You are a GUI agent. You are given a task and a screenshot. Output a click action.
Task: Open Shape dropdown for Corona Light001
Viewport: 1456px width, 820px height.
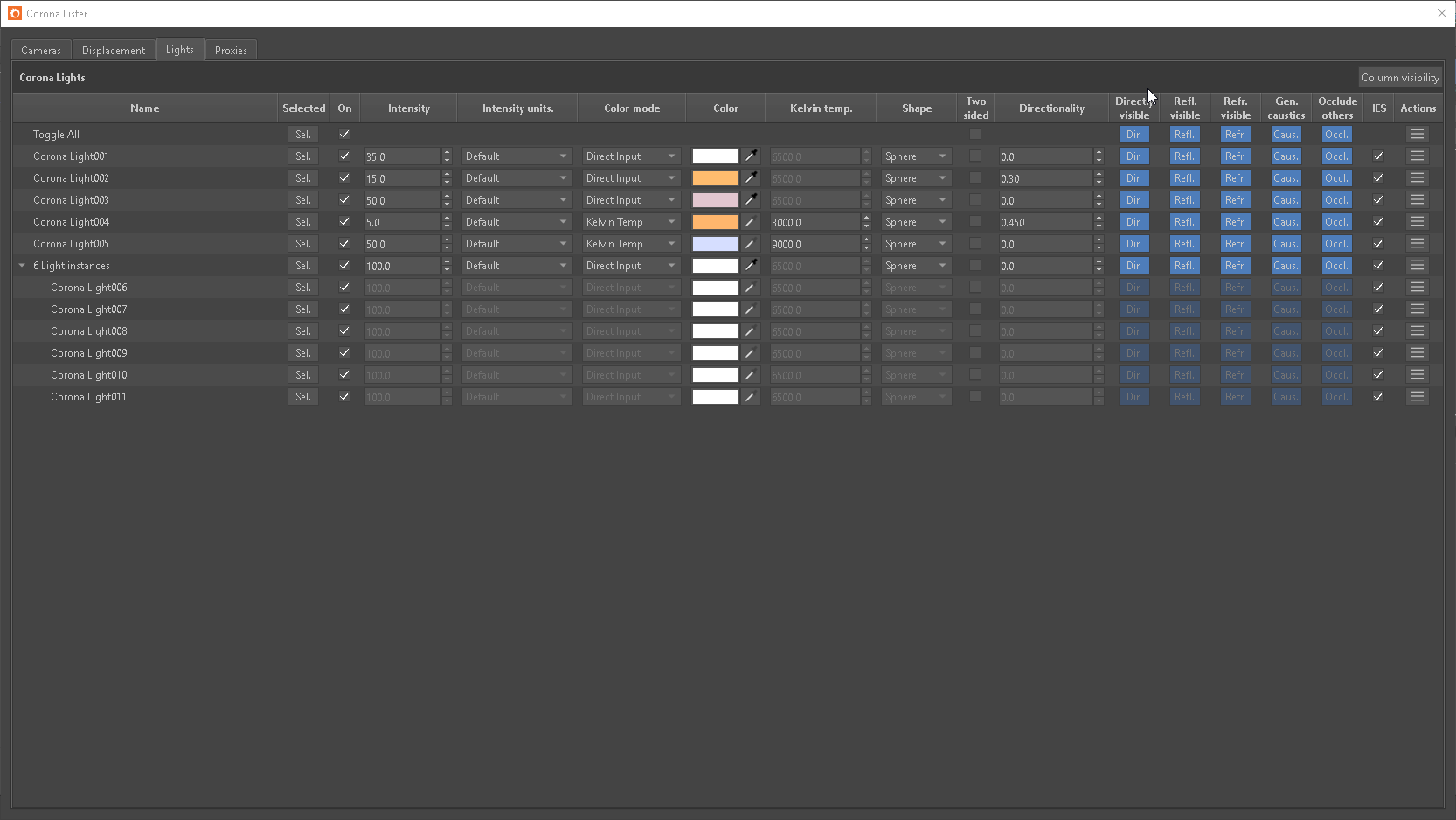916,156
